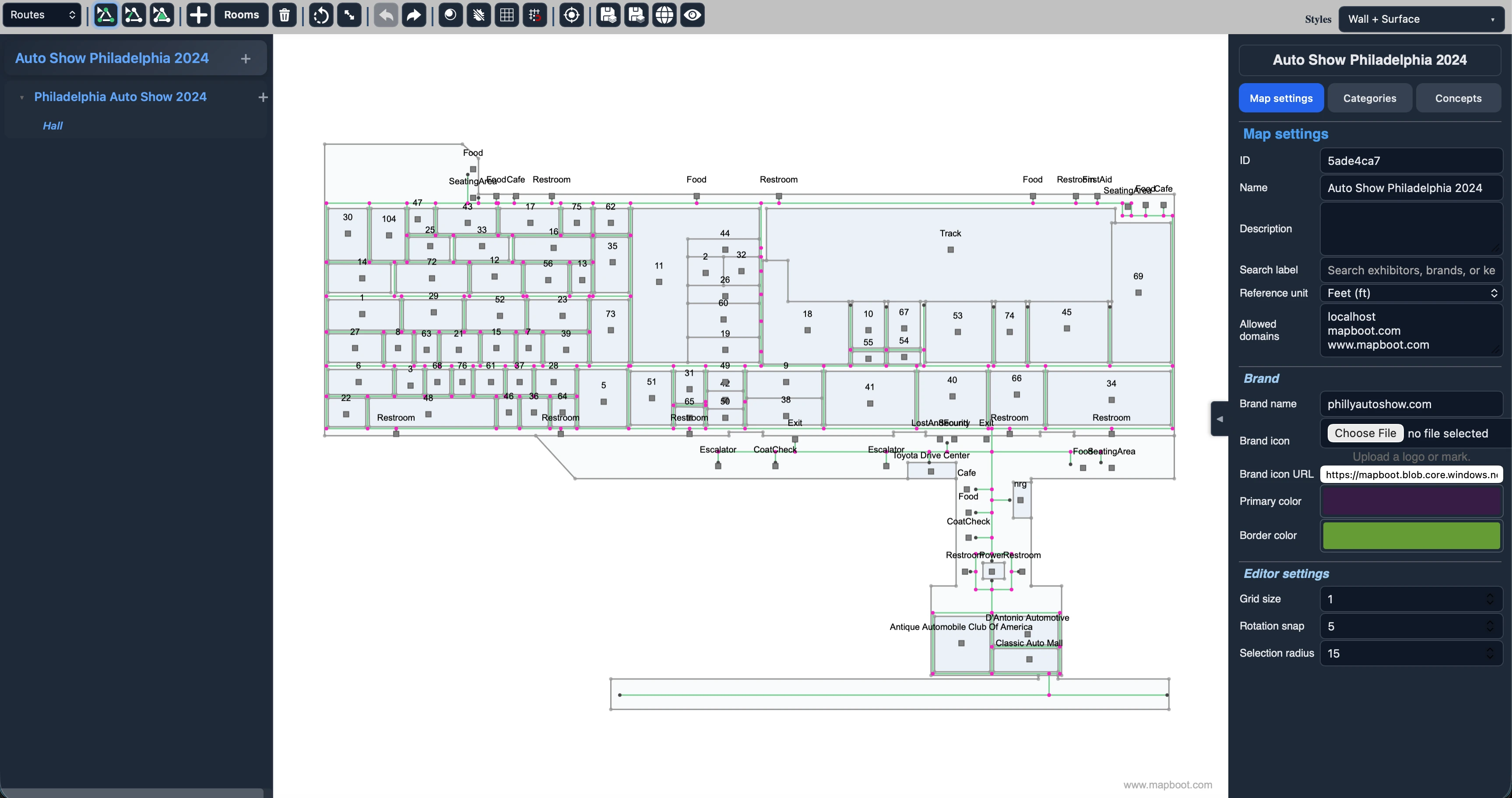Click the map Name input field
Image resolution: width=1512 pixels, height=798 pixels.
tap(1411, 188)
